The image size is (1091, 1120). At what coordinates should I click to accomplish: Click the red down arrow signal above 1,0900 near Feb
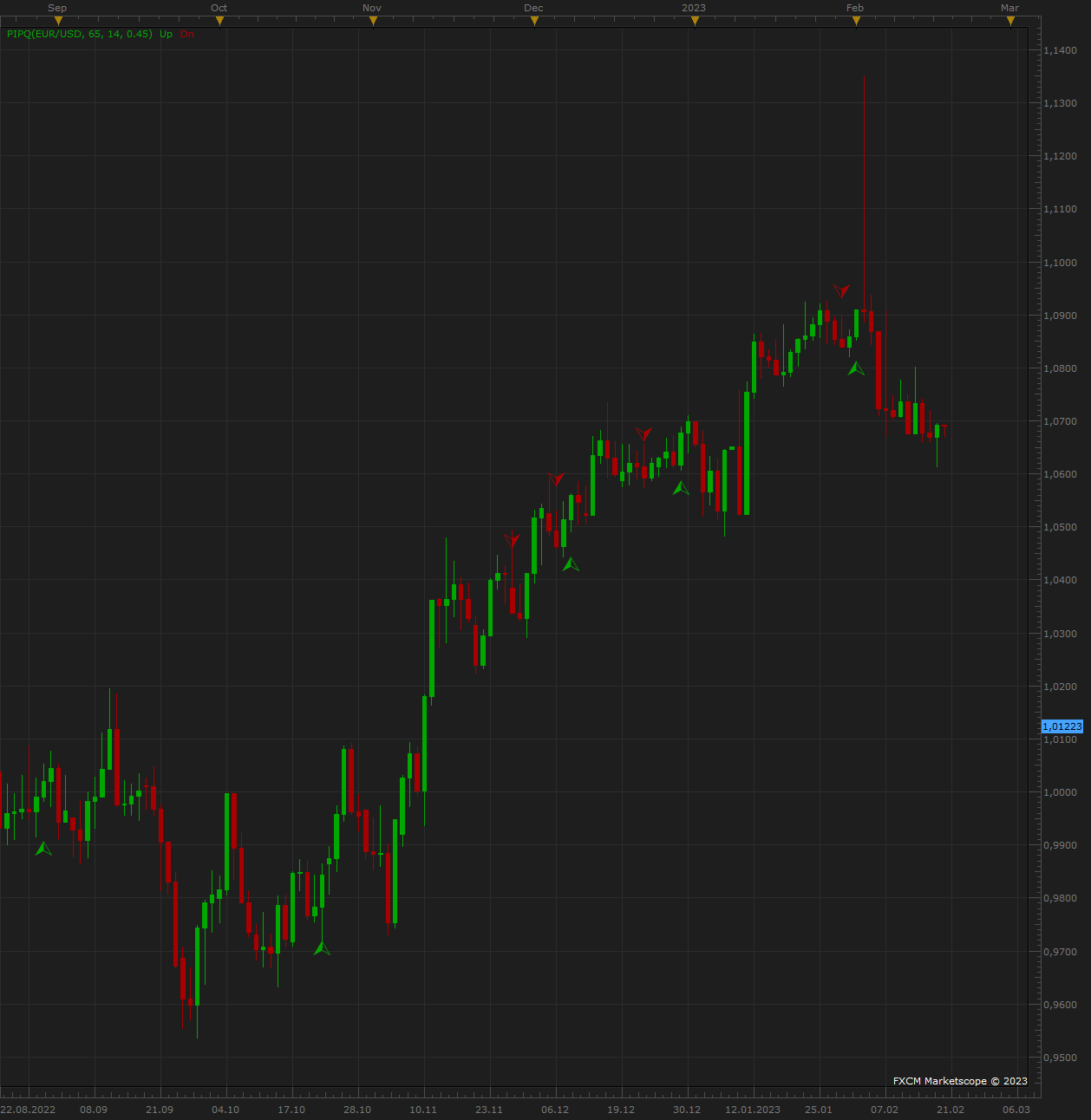[x=841, y=290]
